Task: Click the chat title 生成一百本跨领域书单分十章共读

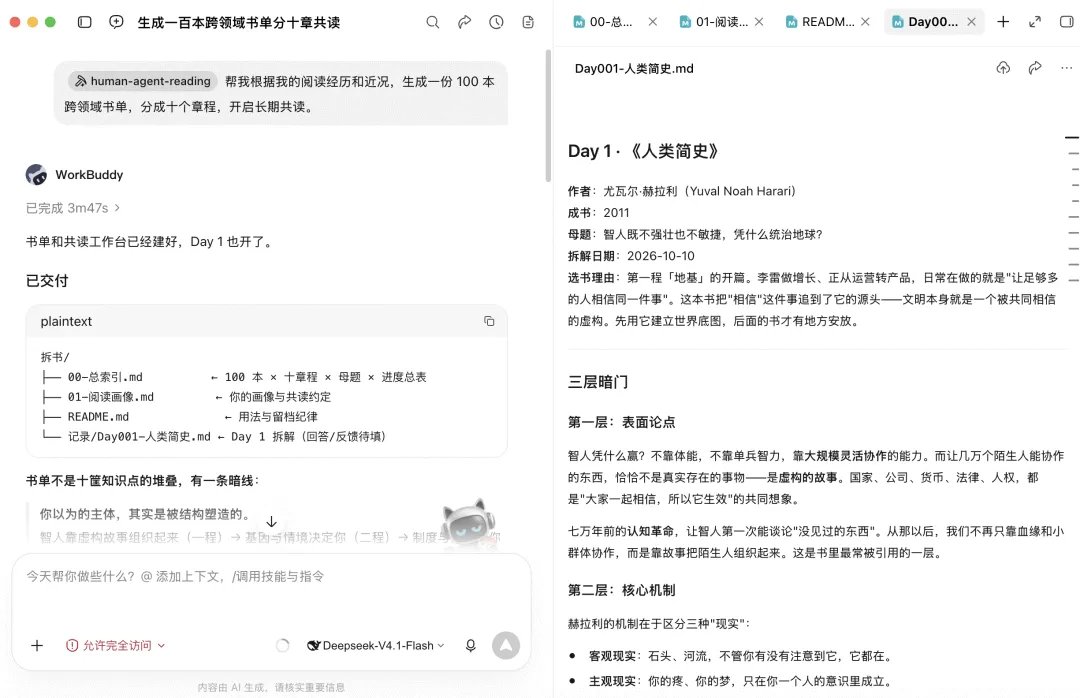Action: pyautogui.click(x=238, y=22)
